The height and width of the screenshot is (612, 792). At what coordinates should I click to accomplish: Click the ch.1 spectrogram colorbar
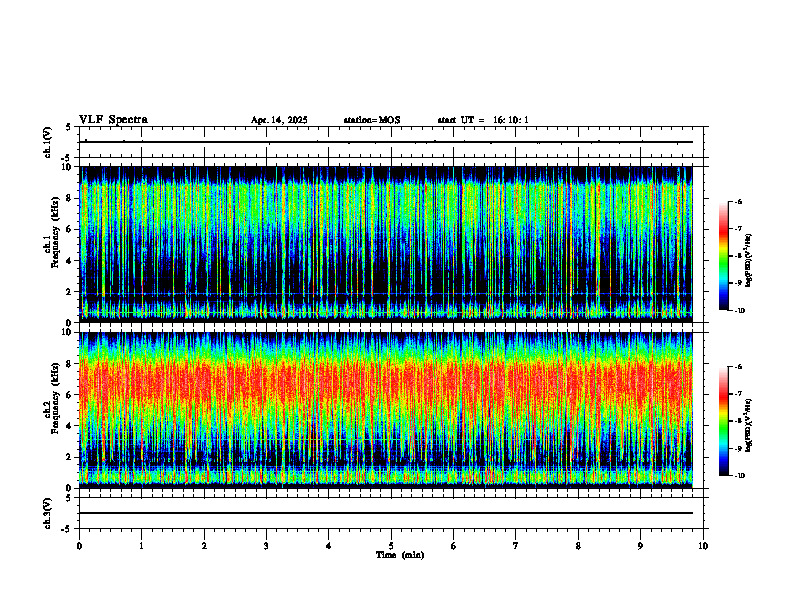pyautogui.click(x=723, y=256)
